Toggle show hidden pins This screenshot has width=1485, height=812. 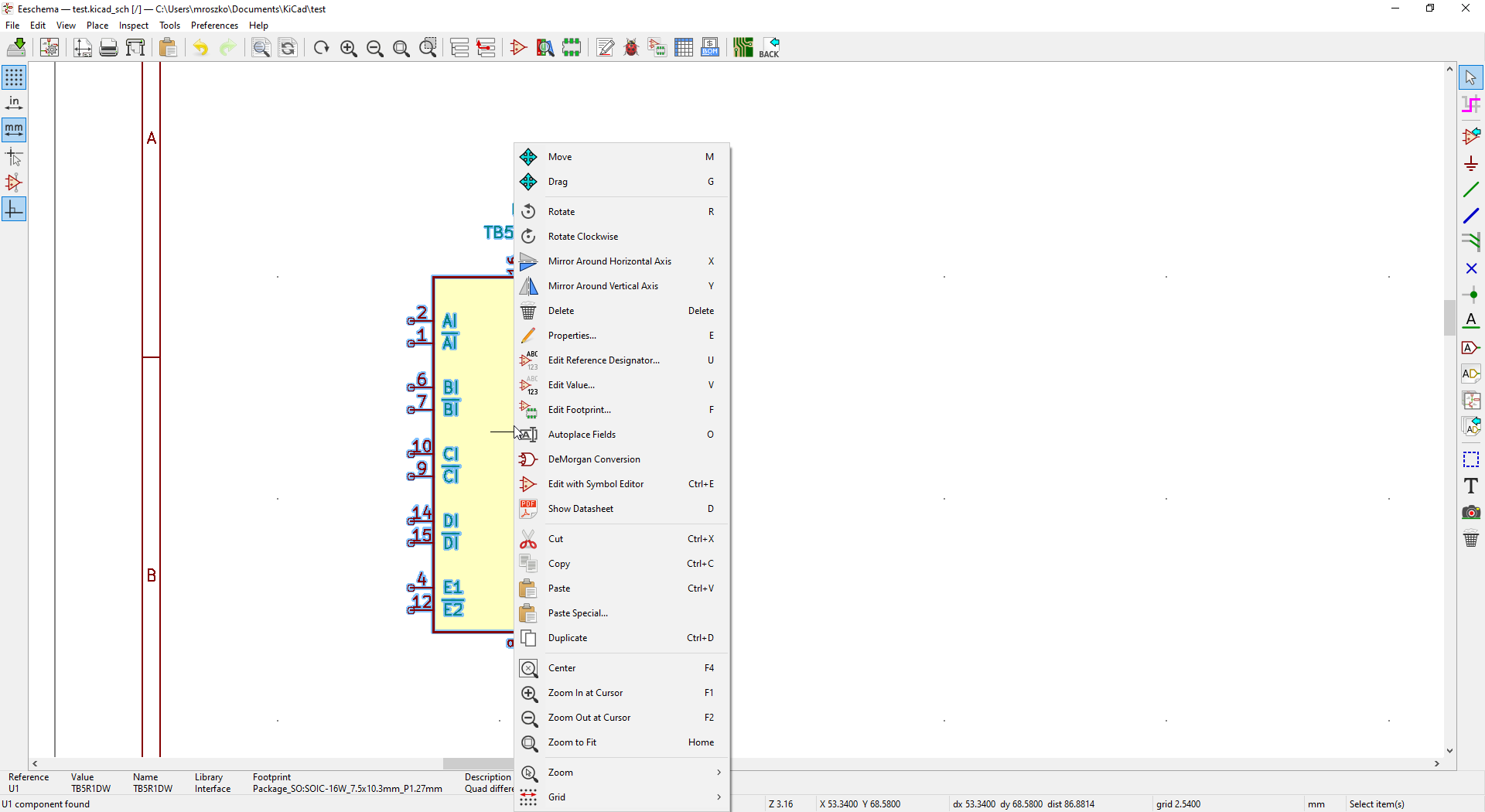(14, 183)
